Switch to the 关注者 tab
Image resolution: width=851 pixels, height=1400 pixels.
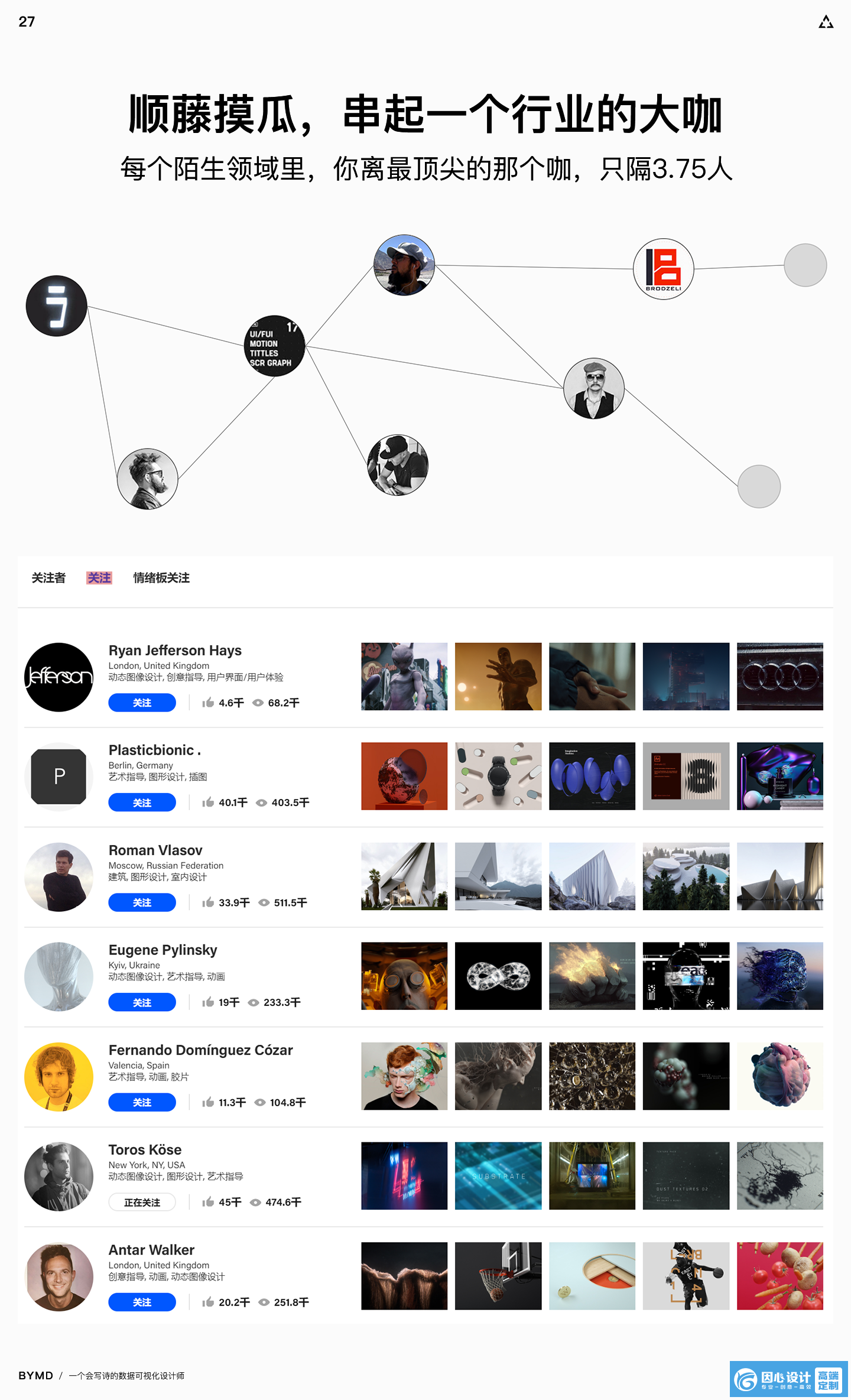(48, 577)
